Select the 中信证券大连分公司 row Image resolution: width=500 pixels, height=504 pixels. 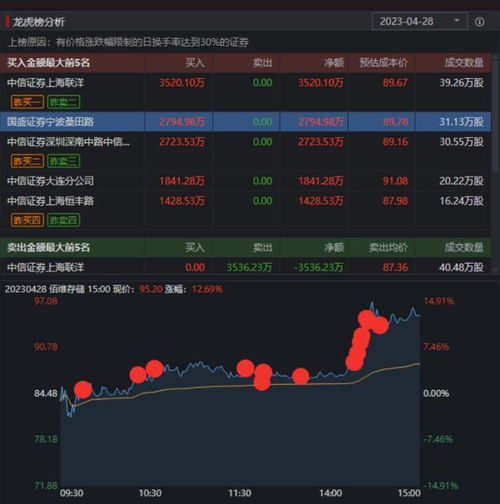point(245,181)
